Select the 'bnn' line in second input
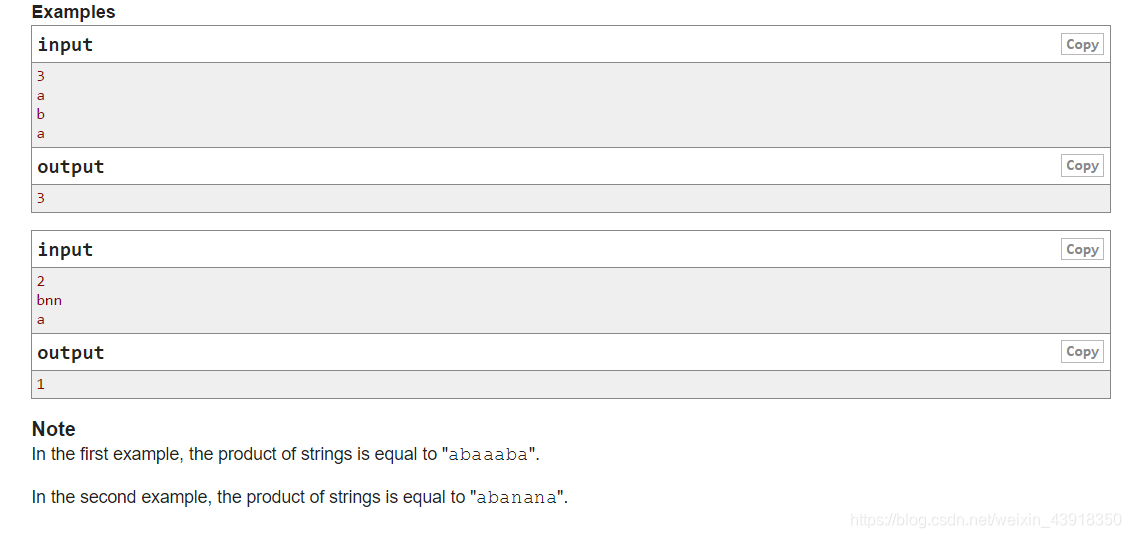The image size is (1131, 538). tap(49, 300)
